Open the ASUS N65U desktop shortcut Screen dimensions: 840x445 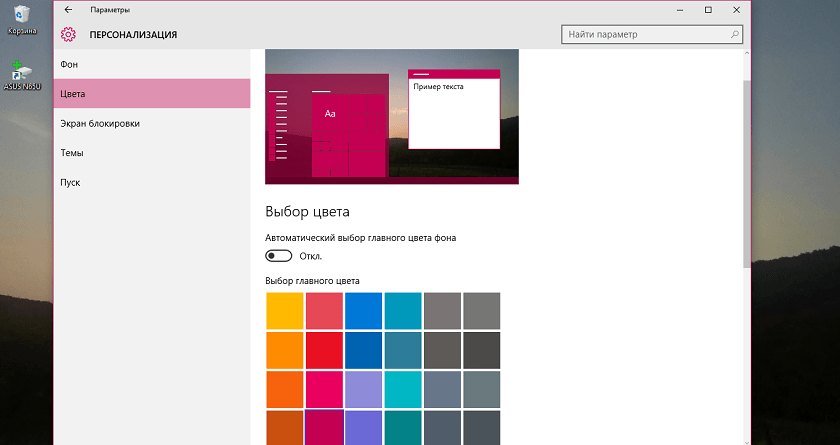tap(22, 76)
